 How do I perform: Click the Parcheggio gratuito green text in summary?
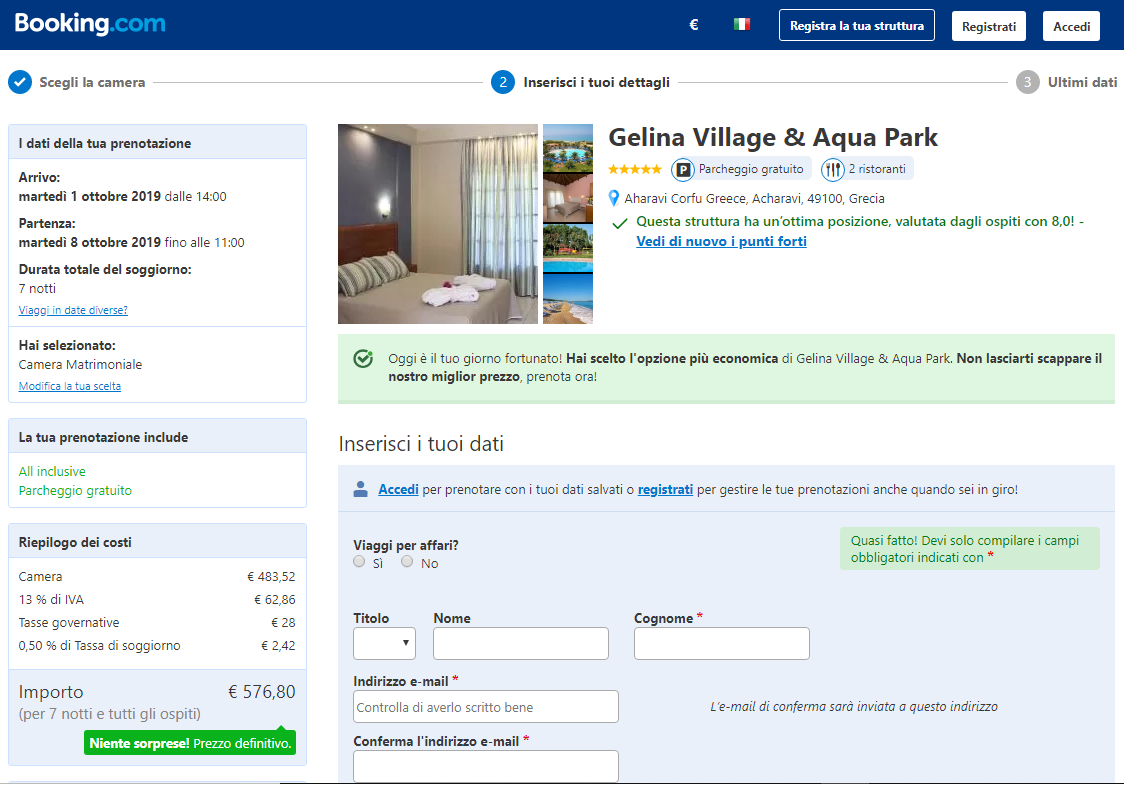point(75,491)
